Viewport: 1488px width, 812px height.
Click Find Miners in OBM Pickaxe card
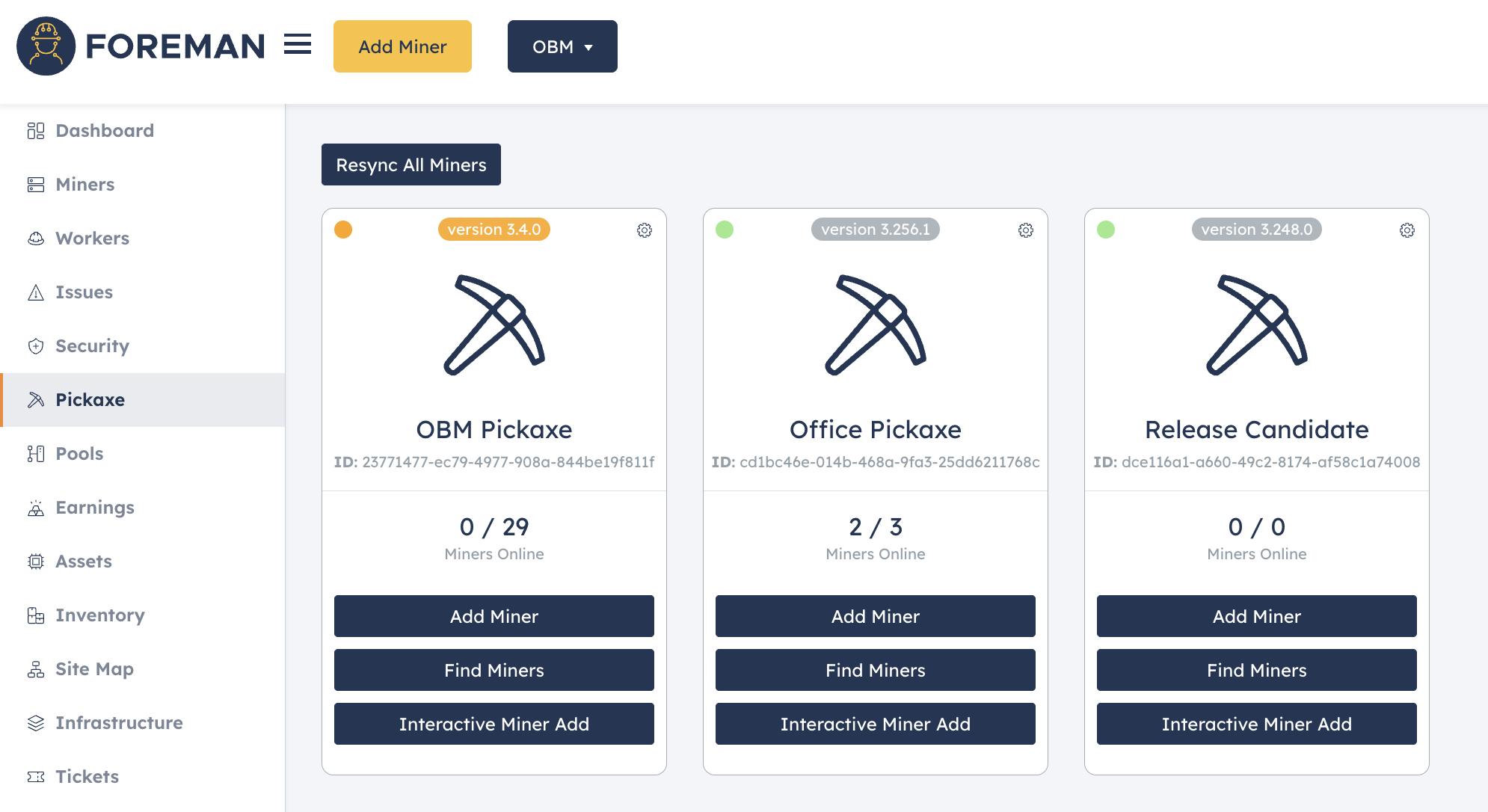click(494, 670)
